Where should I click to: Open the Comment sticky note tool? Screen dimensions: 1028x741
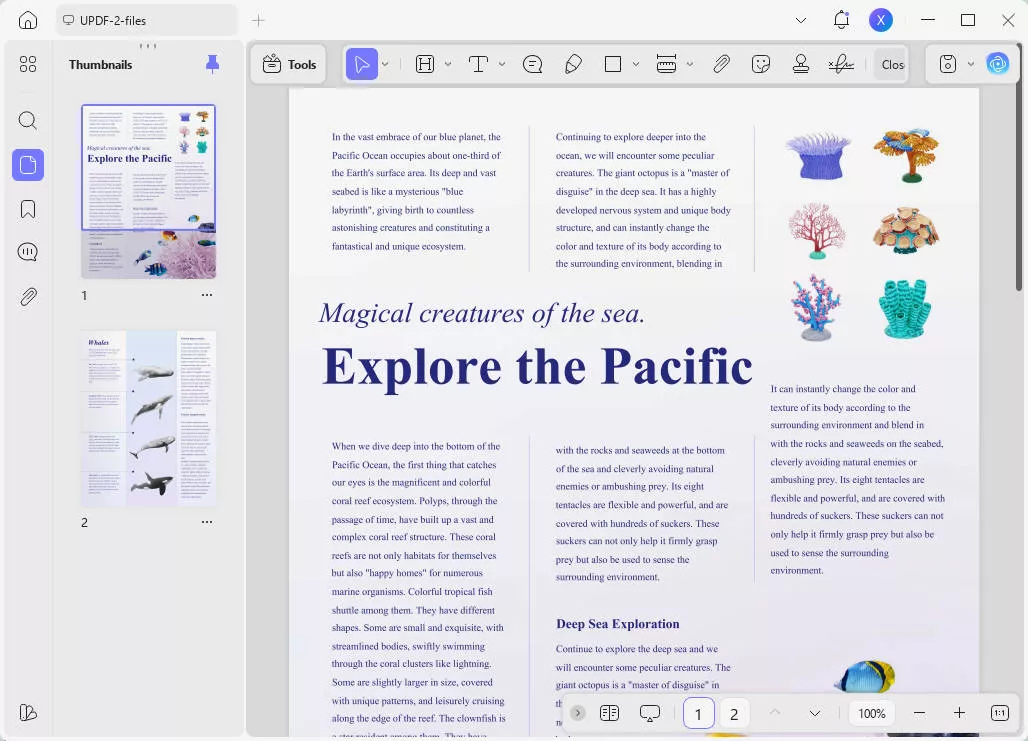pos(533,64)
